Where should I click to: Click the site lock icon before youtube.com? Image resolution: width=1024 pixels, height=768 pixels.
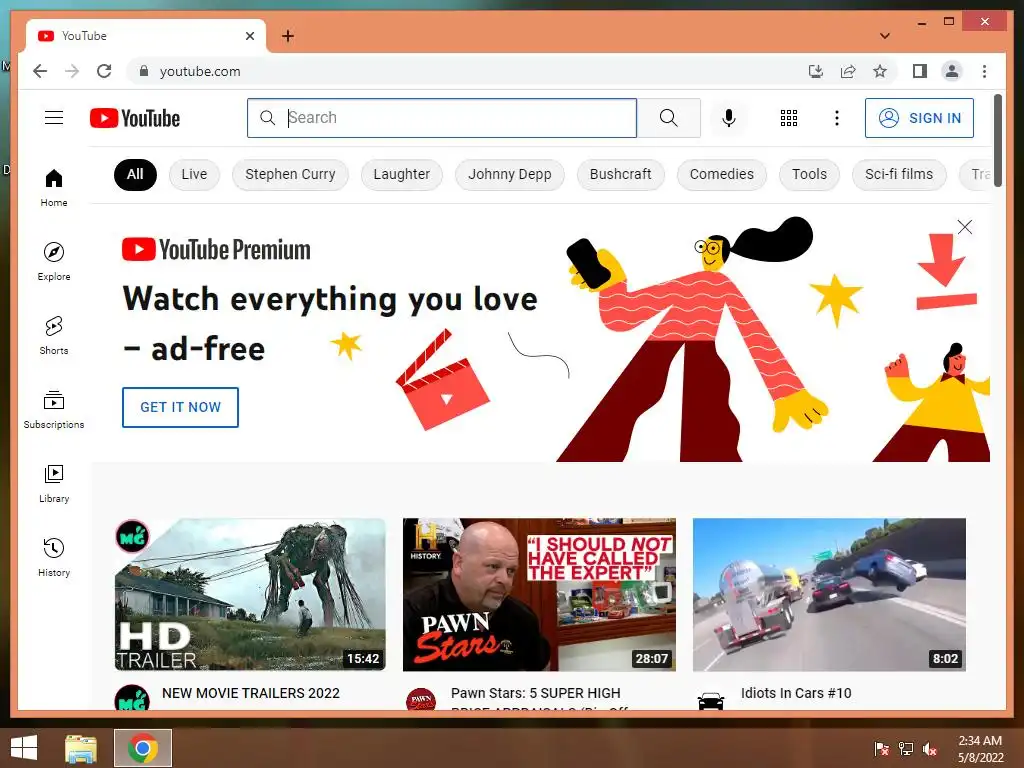coord(144,71)
